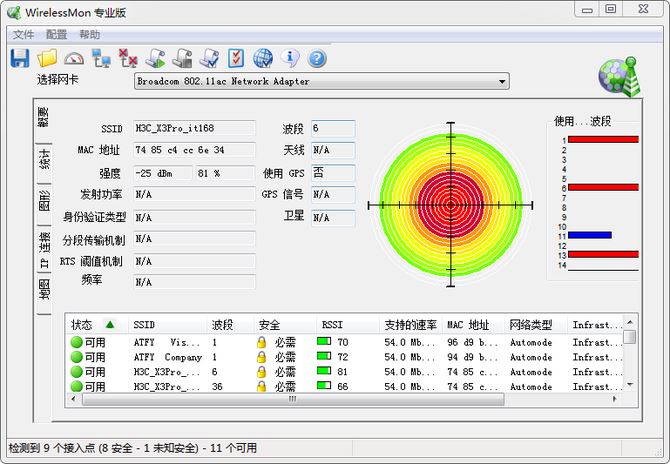Image resolution: width=670 pixels, height=464 pixels.
Task: Open the yellow folder icon in toolbar
Action: [47, 58]
